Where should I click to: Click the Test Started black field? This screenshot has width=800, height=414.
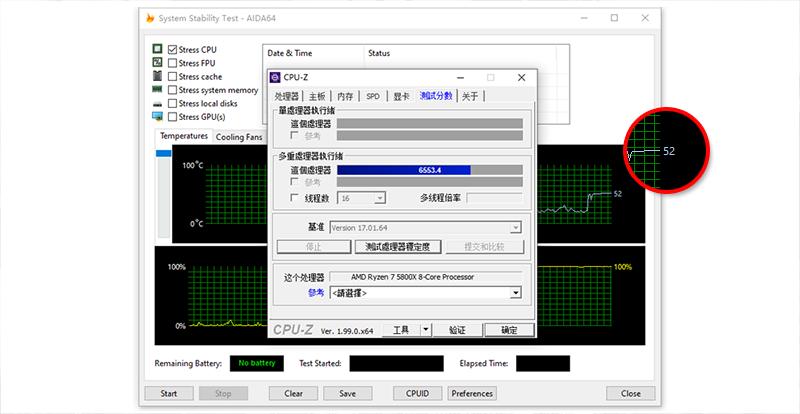click(396, 363)
